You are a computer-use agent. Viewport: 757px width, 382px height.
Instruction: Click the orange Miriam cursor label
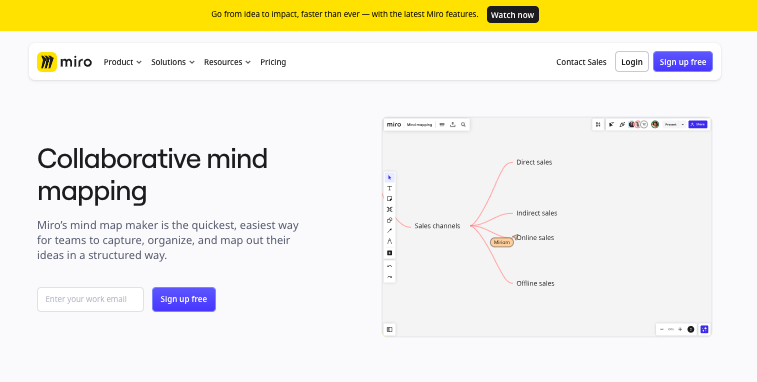click(502, 242)
